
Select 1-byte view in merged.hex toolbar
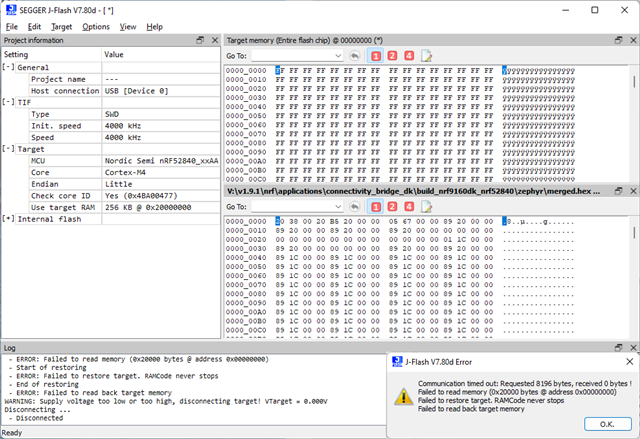[x=375, y=206]
